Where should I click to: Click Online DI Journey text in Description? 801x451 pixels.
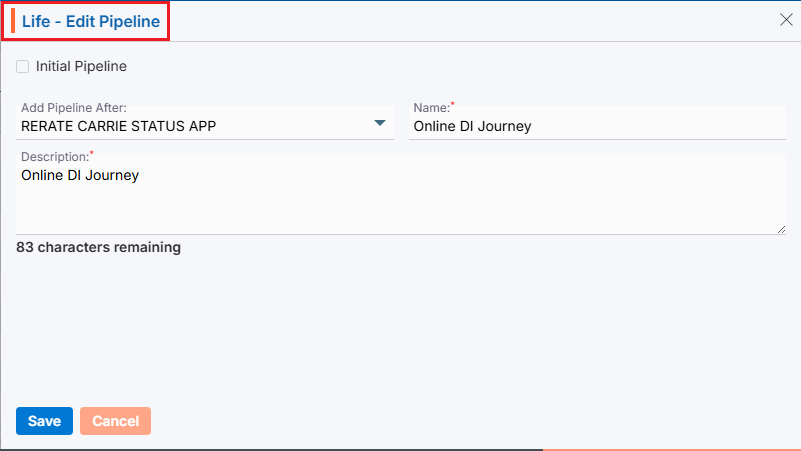tap(79, 176)
